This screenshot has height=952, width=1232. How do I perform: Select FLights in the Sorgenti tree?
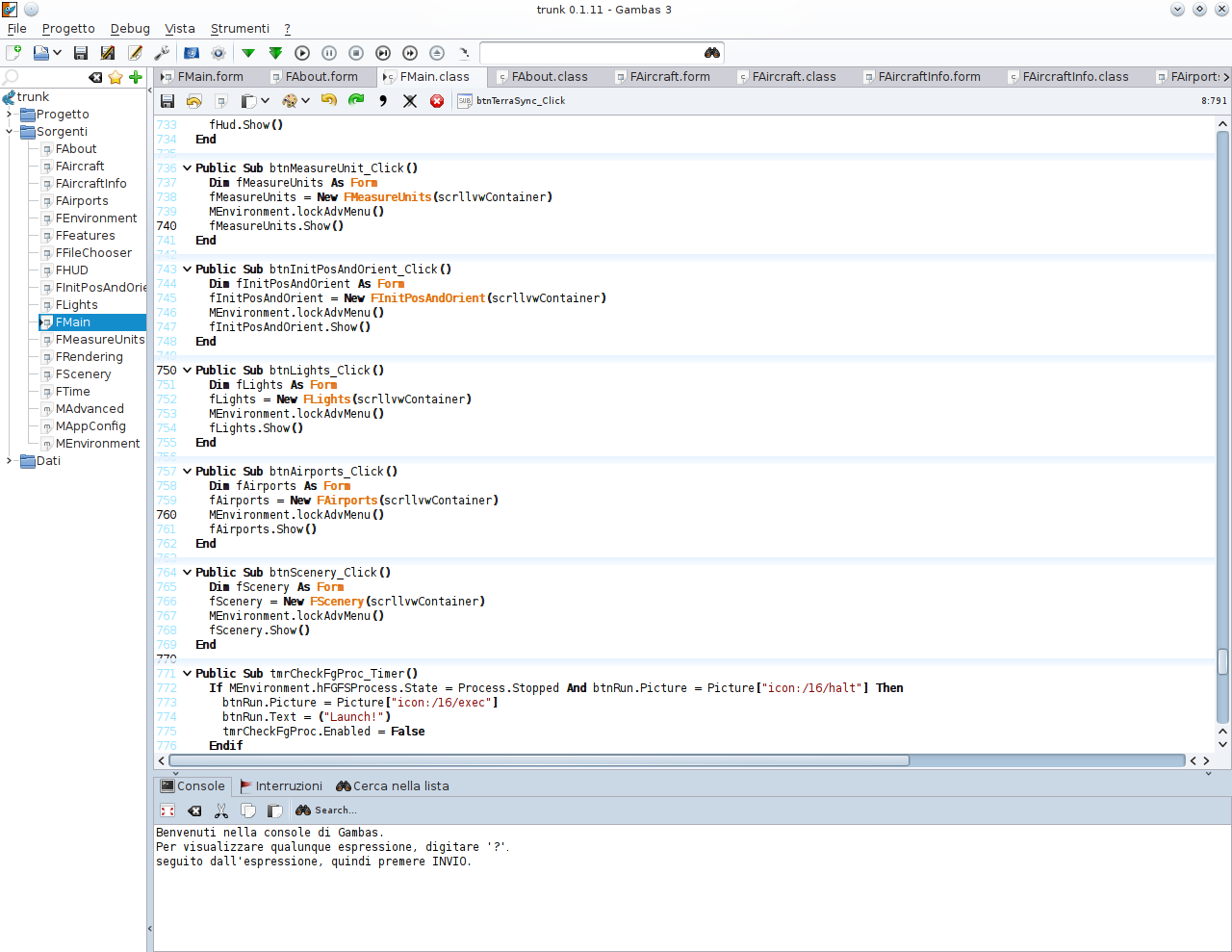76,305
